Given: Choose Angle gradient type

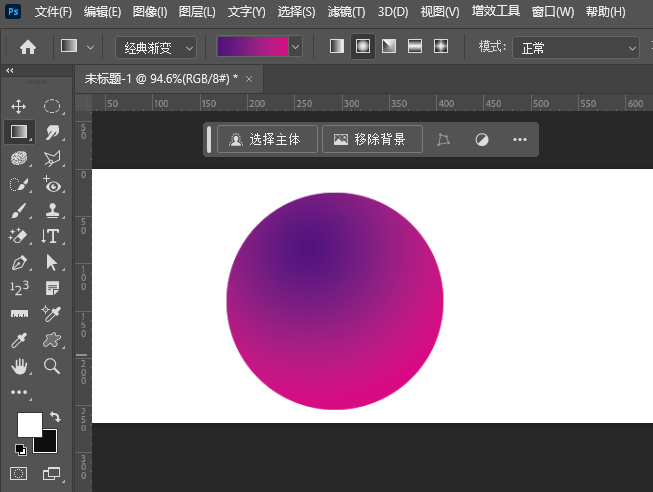Looking at the screenshot, I should [x=389, y=46].
